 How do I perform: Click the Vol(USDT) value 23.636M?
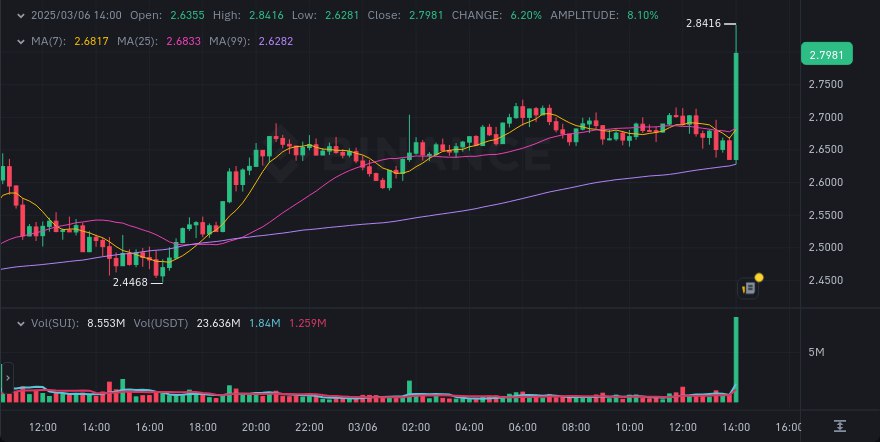pyautogui.click(x=218, y=324)
